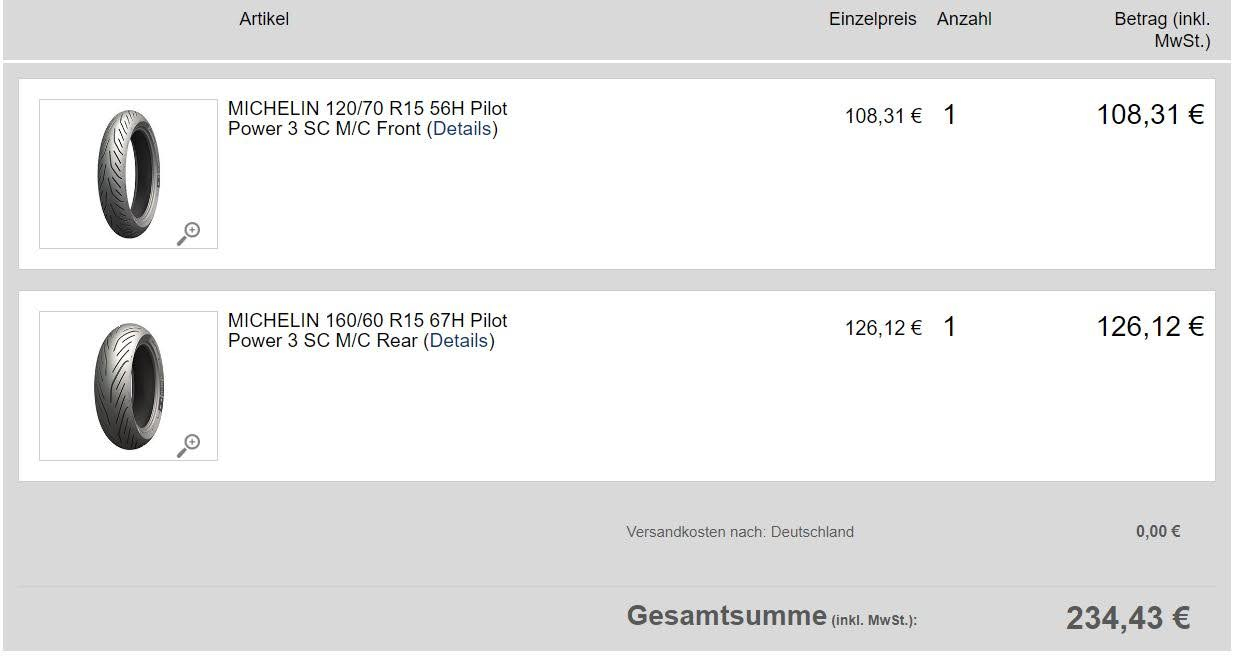Open Details link for 160/60 R15 Rear tire

pos(459,341)
